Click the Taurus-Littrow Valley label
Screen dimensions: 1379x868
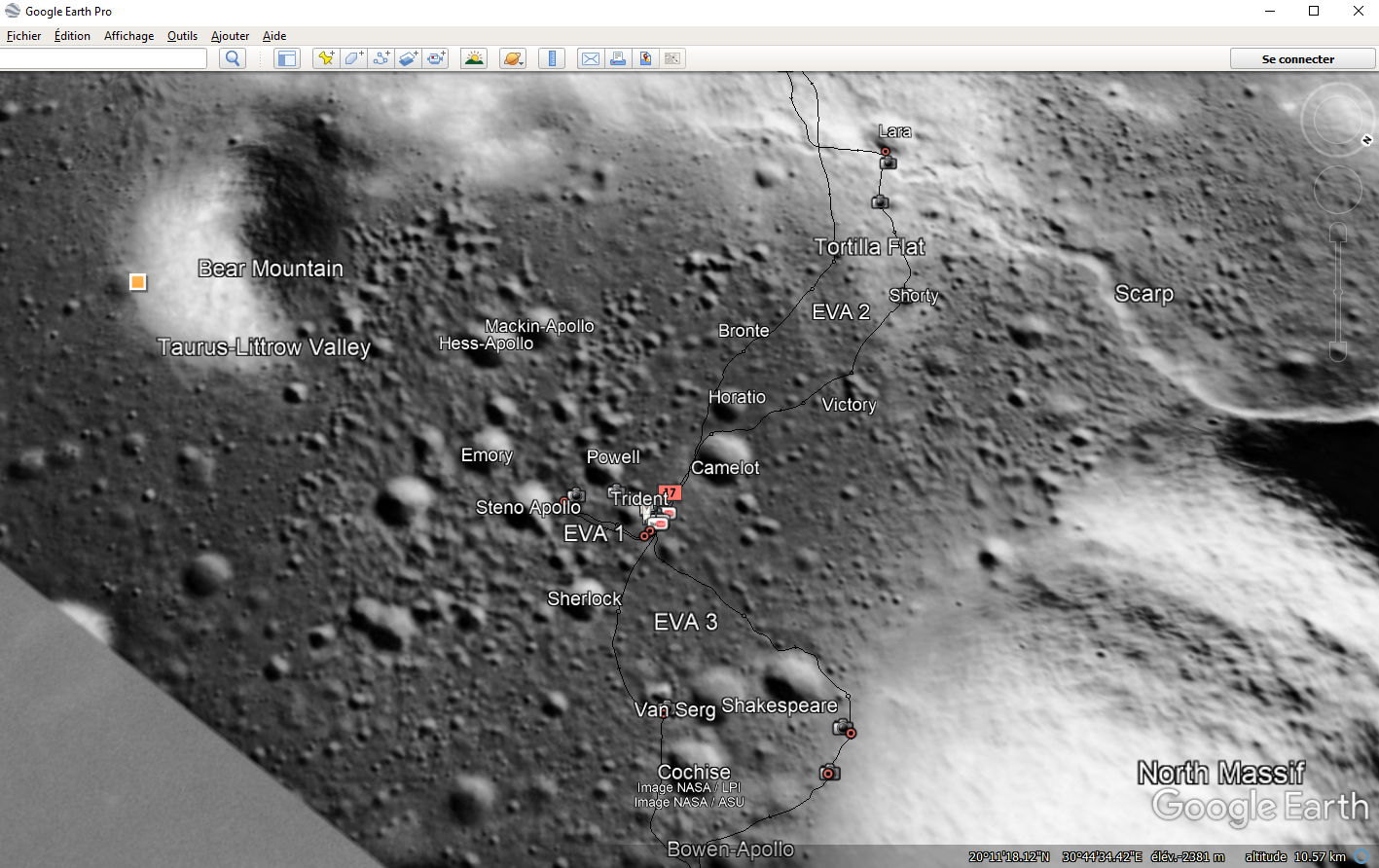click(264, 347)
